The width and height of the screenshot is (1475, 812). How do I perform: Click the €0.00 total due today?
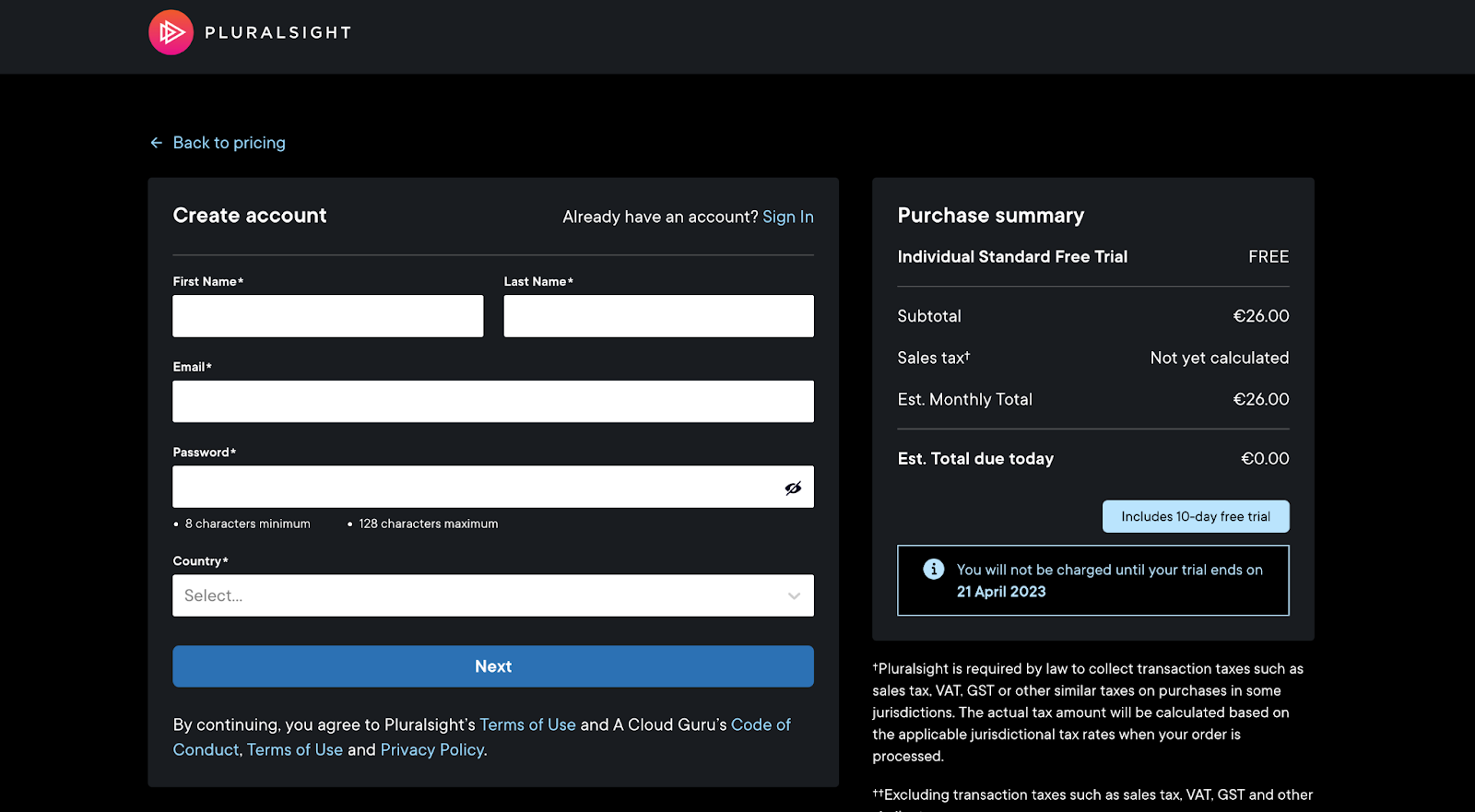(x=1265, y=458)
